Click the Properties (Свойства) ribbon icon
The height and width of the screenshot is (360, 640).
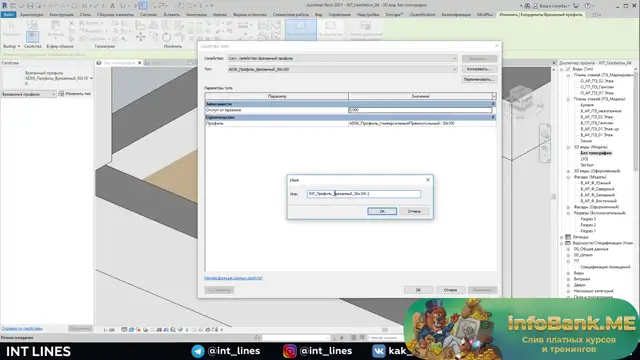(x=32, y=36)
